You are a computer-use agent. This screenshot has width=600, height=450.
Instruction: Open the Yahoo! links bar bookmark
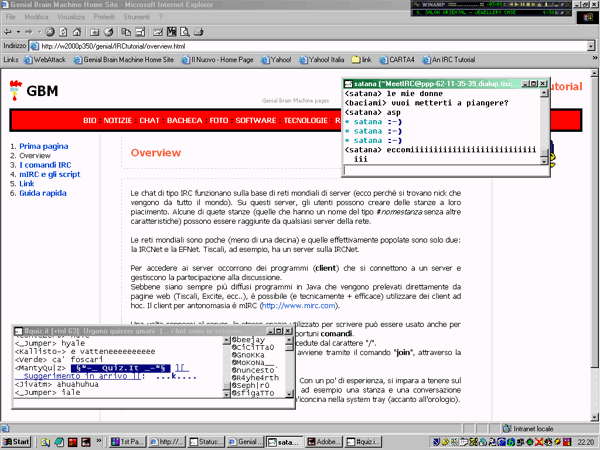[276, 60]
